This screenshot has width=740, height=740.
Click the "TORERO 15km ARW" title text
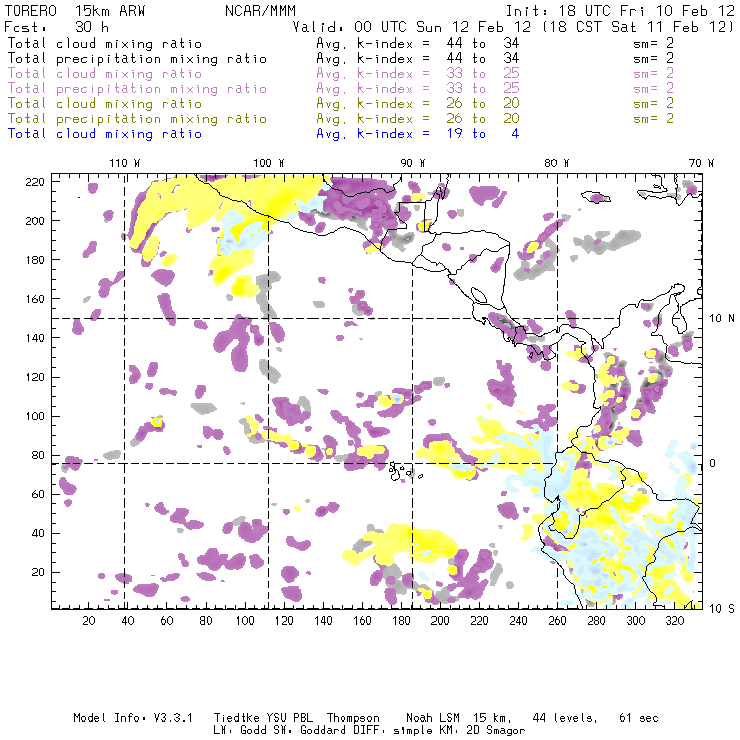tap(75, 11)
